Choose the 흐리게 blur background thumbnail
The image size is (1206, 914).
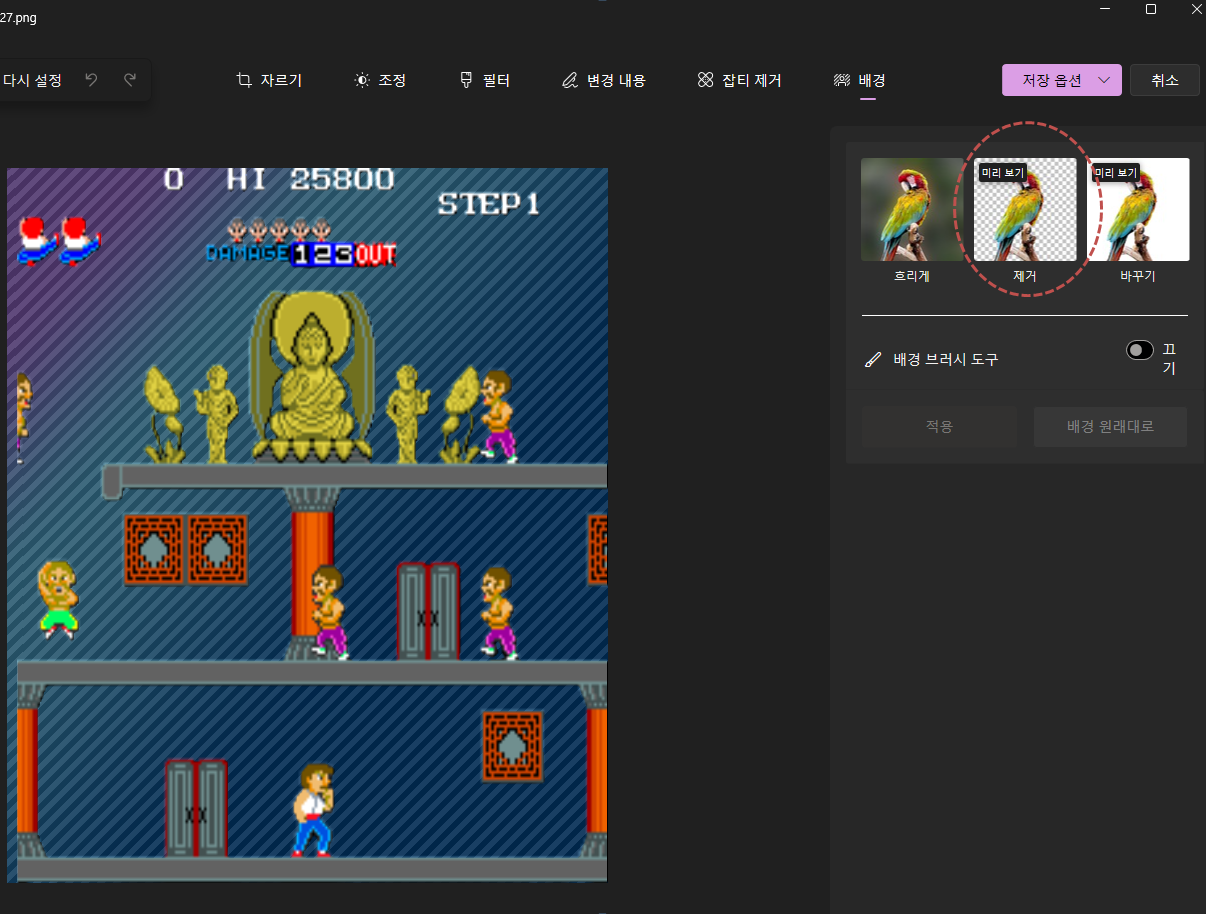coord(912,209)
